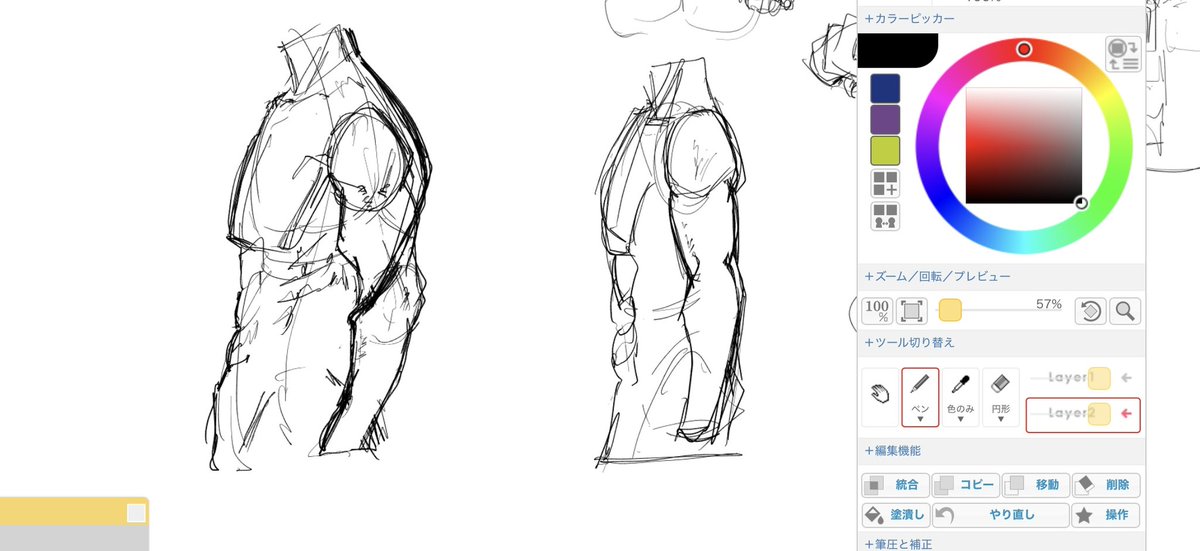
Task: Collapse the 編集機能 section header
Action: tap(1001, 451)
